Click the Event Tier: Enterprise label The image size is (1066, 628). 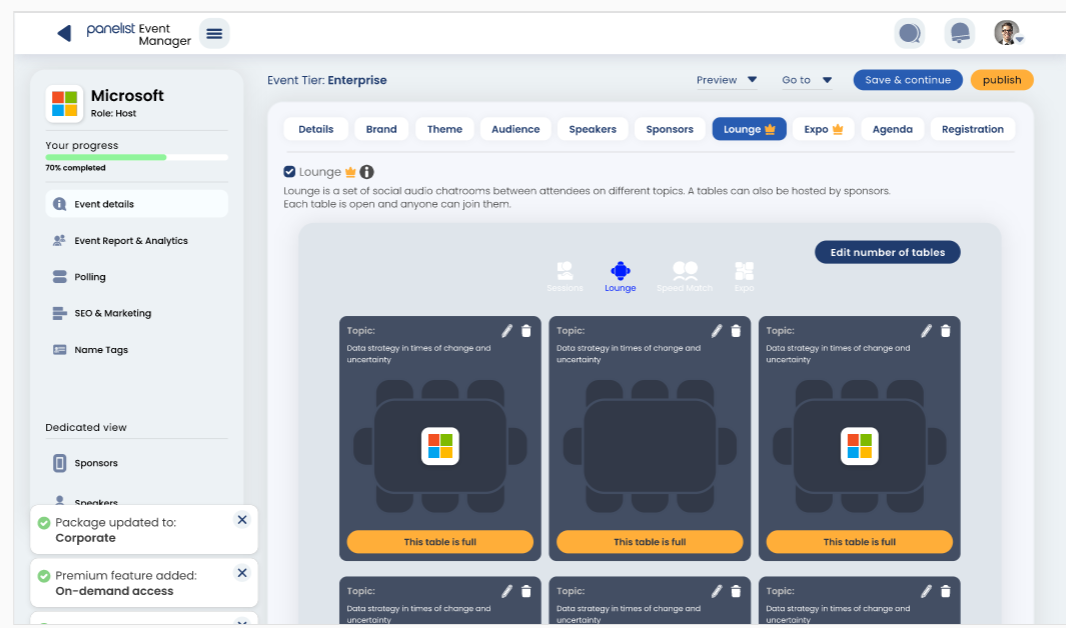327,80
